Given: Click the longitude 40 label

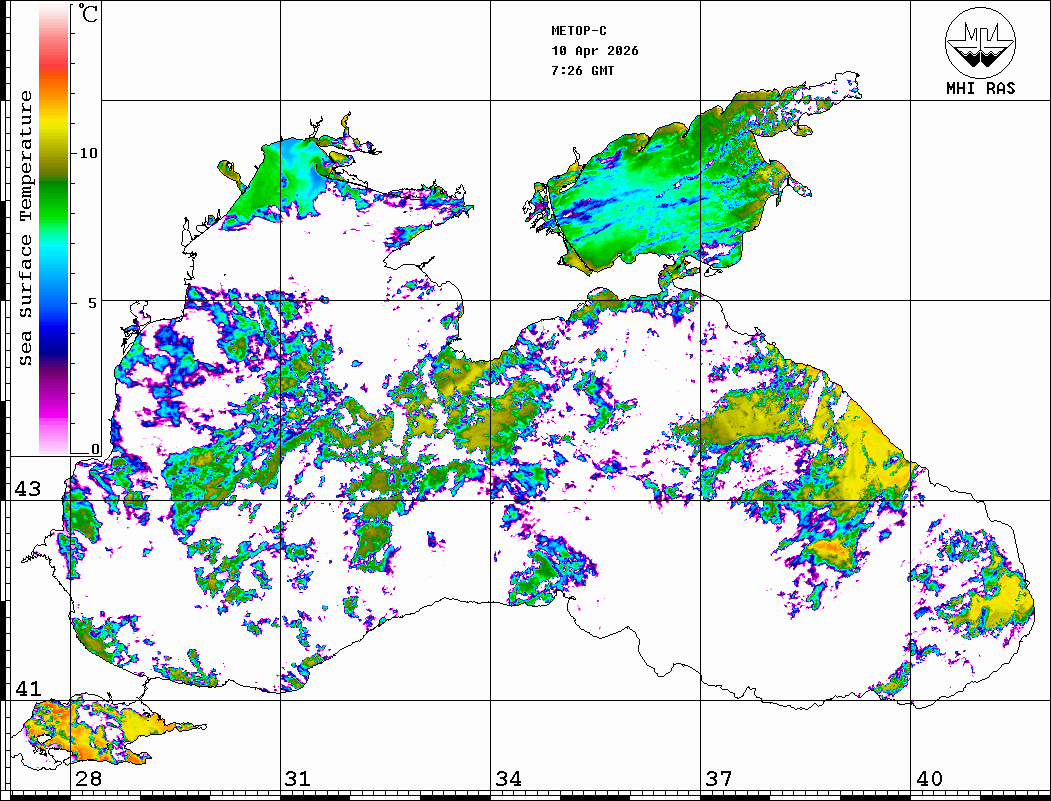Looking at the screenshot, I should [928, 779].
